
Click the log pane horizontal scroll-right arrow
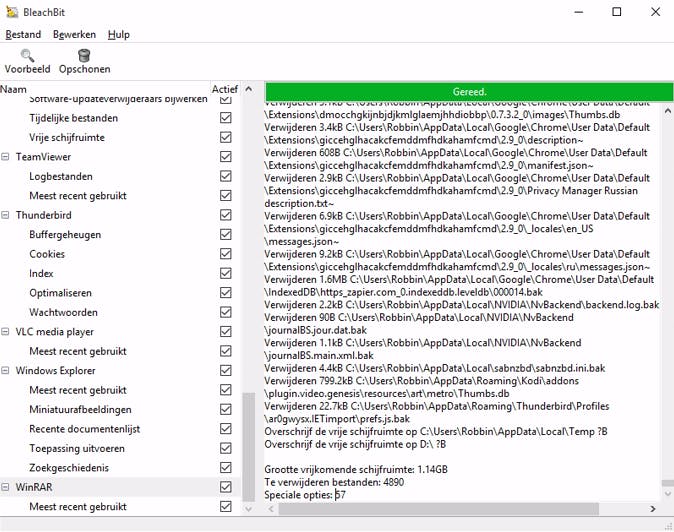pos(653,509)
